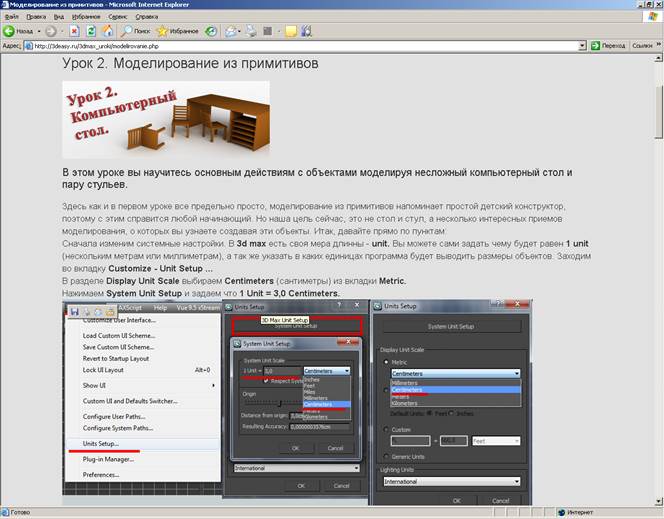Click Cancel in System Unit Setup dialog

(335, 448)
